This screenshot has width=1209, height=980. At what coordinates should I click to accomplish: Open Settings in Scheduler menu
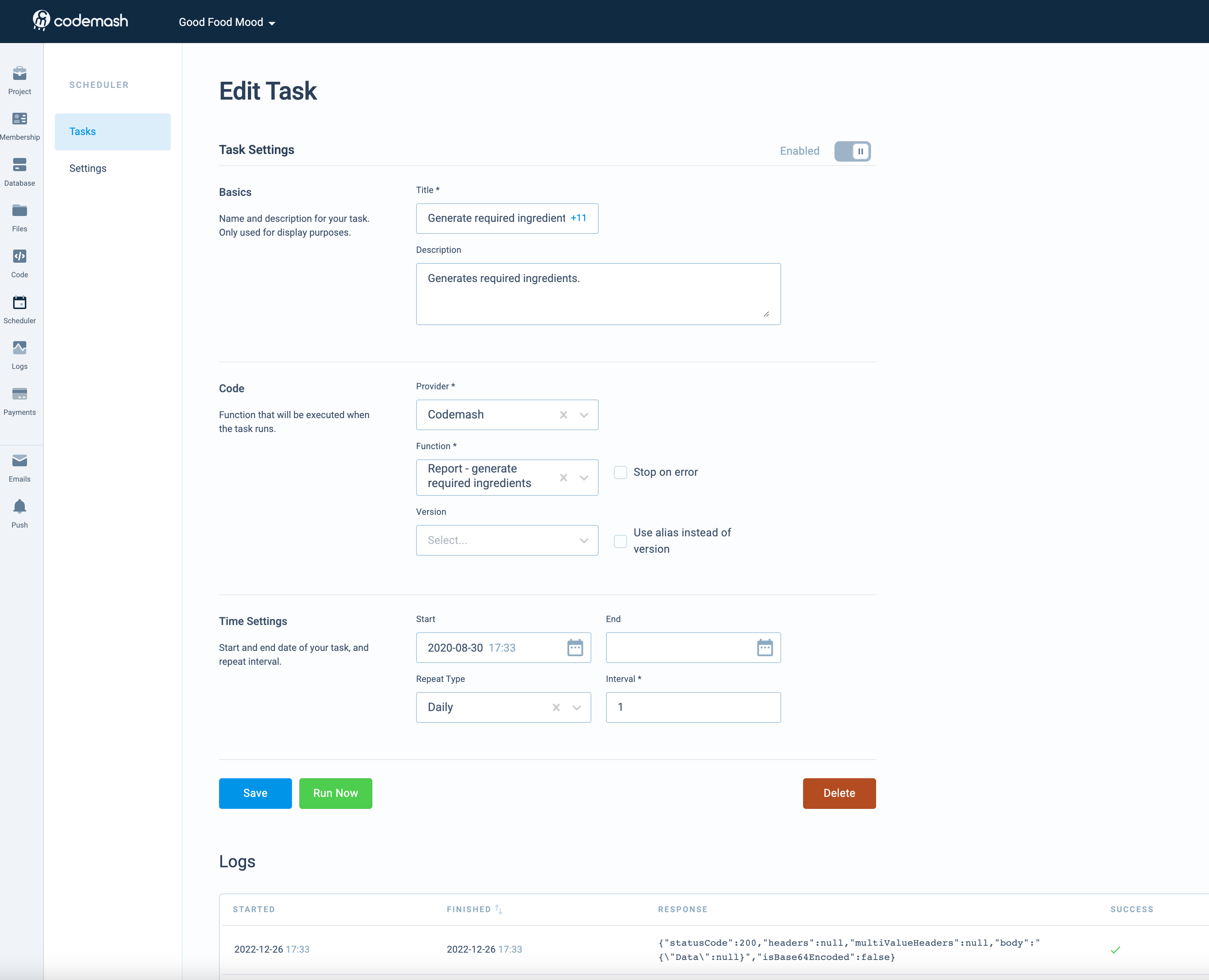click(x=88, y=168)
